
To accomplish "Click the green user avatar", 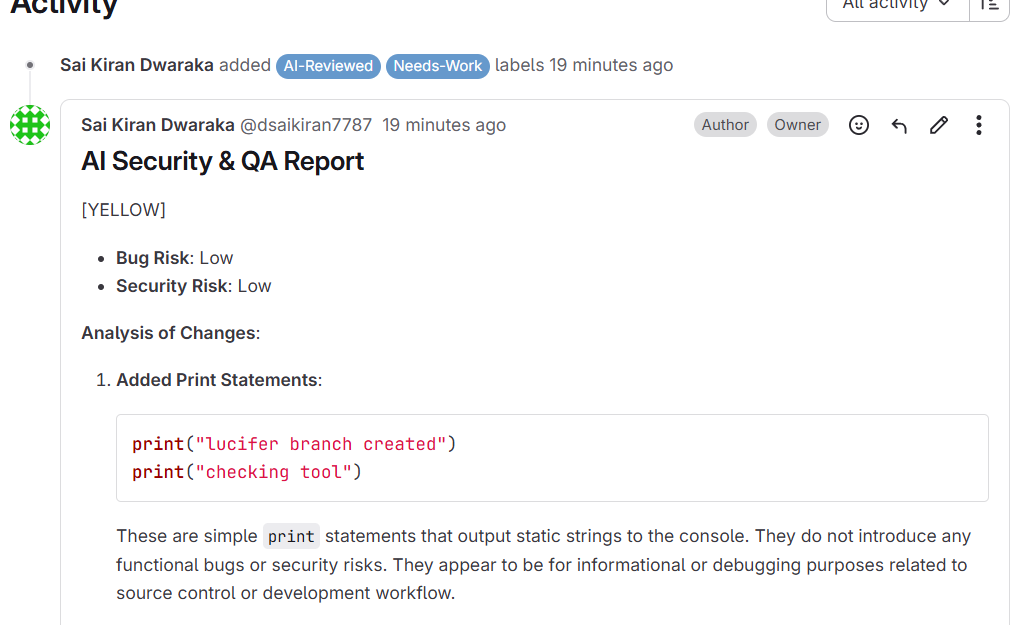I will [x=30, y=125].
